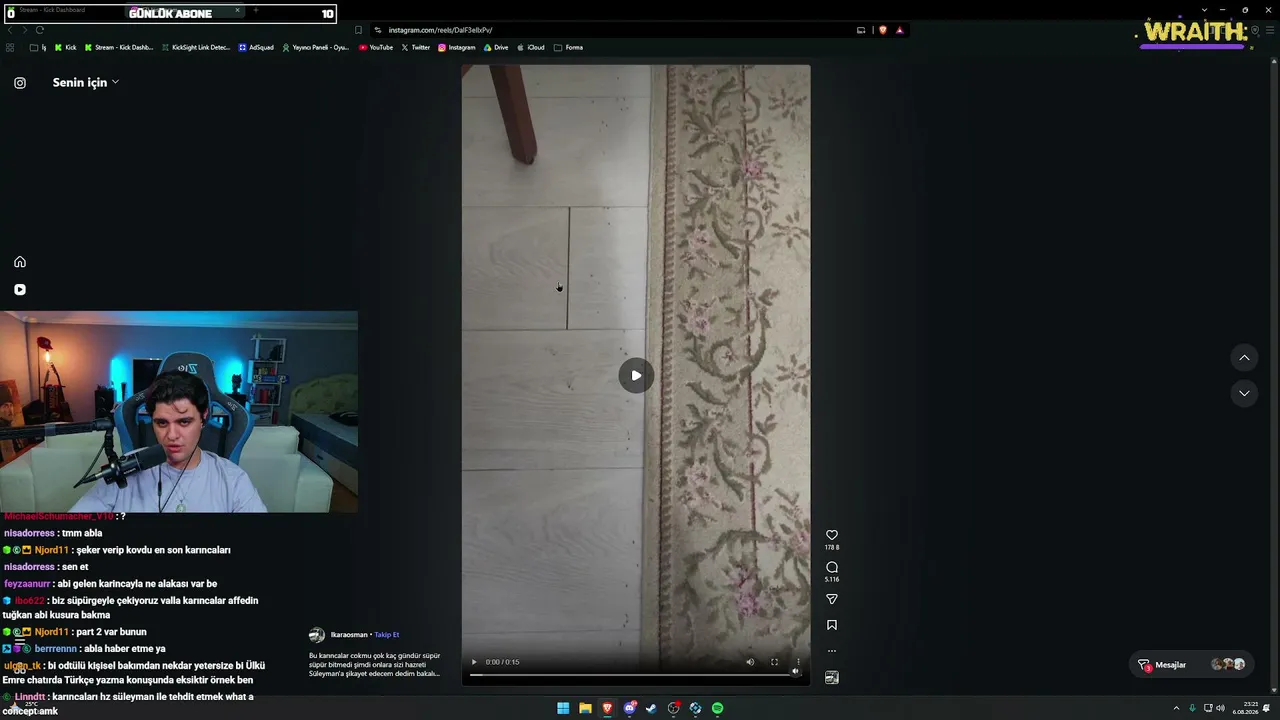Show hidden system tray icons
This screenshot has width=1280, height=720.
pos(1176,708)
